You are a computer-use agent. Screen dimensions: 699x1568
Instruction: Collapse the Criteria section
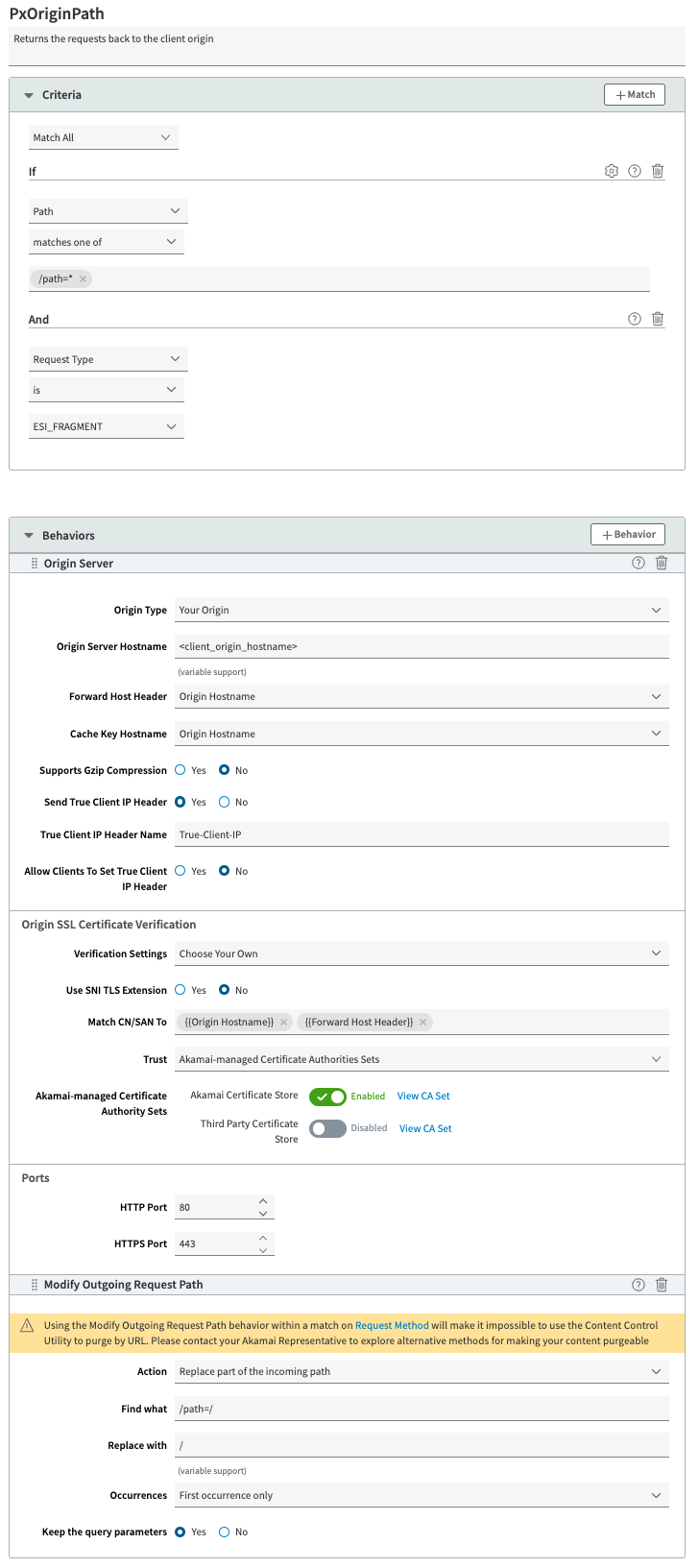[x=29, y=95]
